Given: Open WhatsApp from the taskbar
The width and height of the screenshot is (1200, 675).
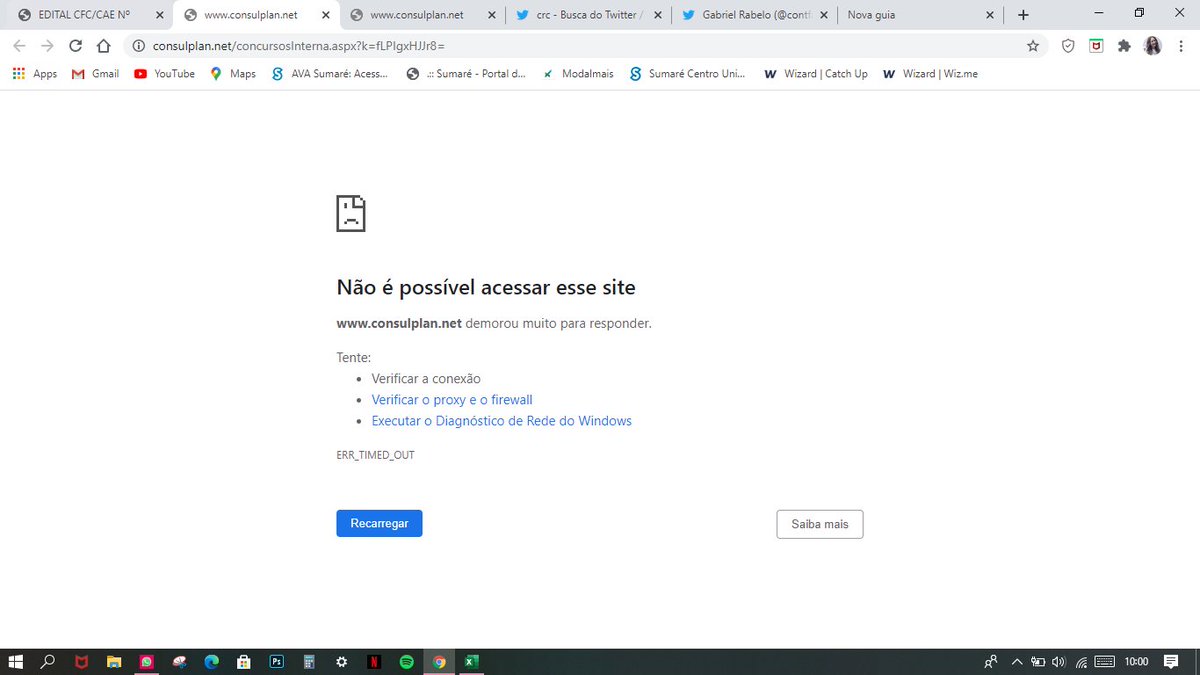Looking at the screenshot, I should pyautogui.click(x=147, y=661).
